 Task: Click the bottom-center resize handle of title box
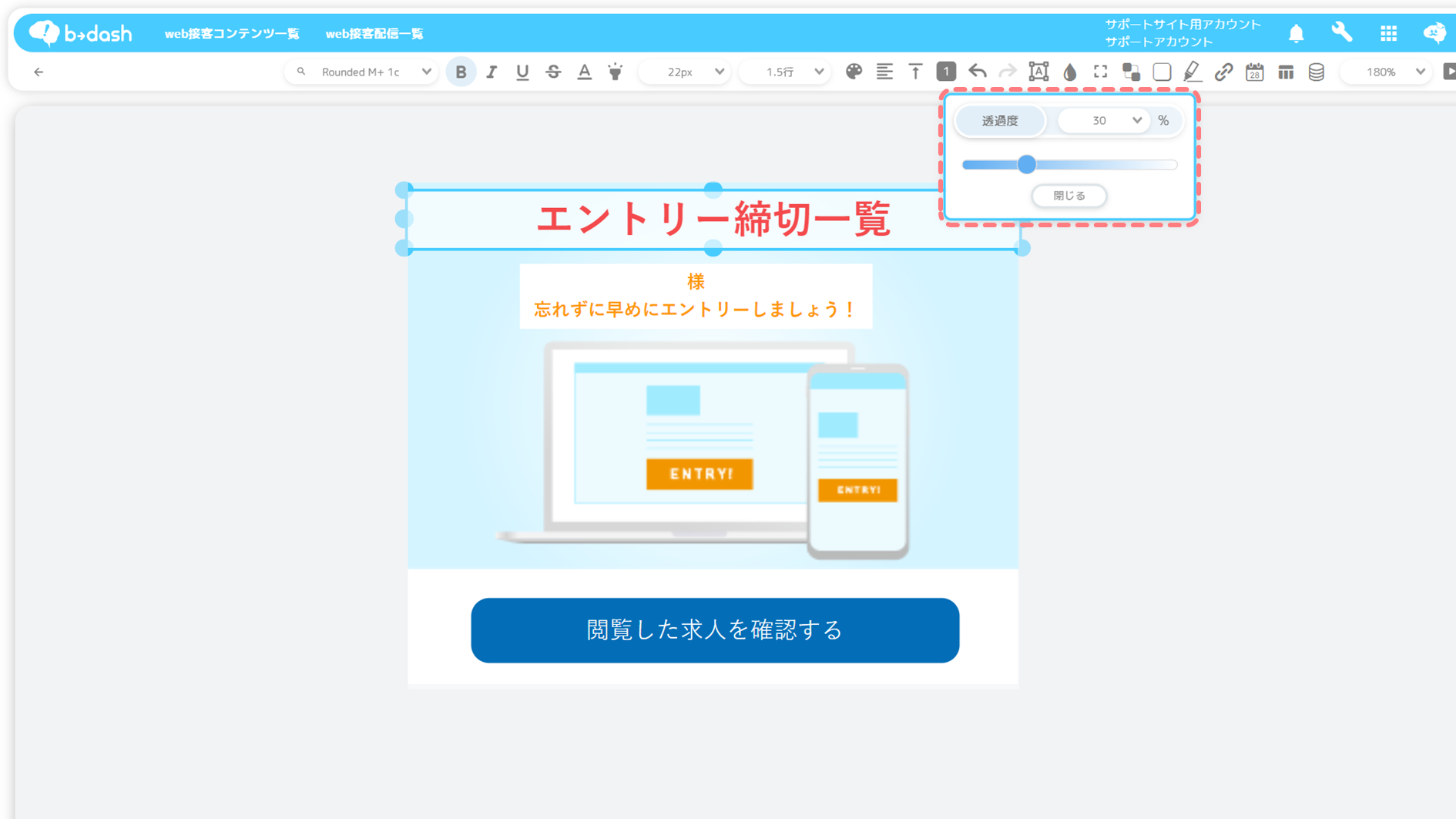coord(713,248)
